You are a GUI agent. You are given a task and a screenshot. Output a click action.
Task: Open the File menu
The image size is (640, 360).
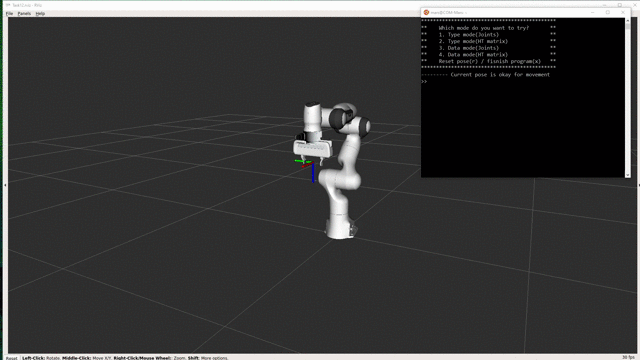pyautogui.click(x=9, y=13)
